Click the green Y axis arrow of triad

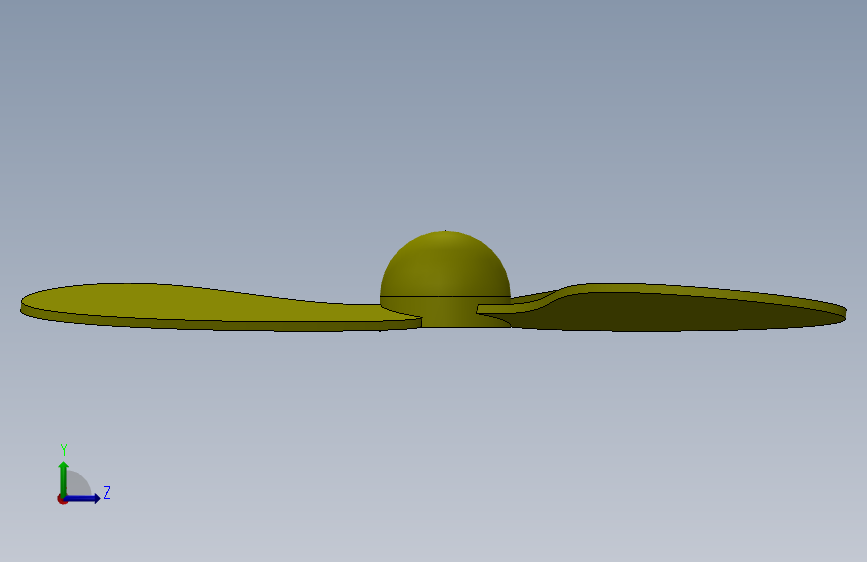(64, 478)
